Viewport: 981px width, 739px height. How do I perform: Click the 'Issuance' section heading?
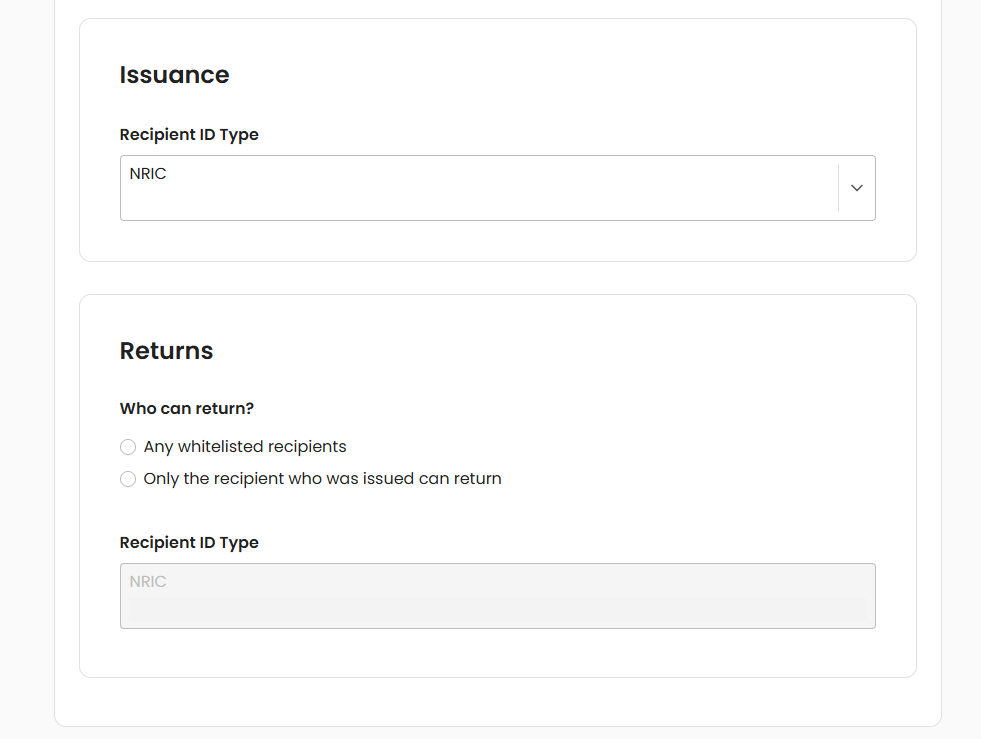175,75
